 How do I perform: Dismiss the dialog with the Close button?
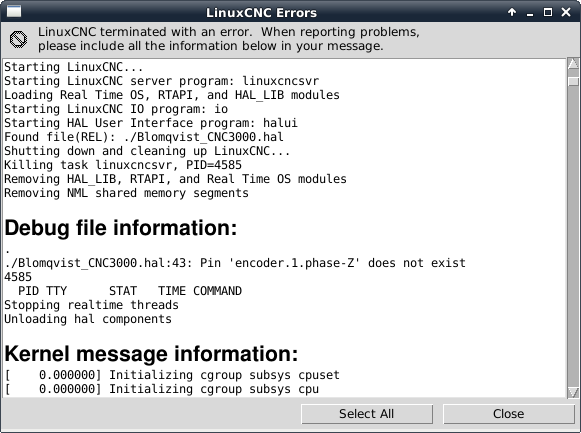coord(508,414)
